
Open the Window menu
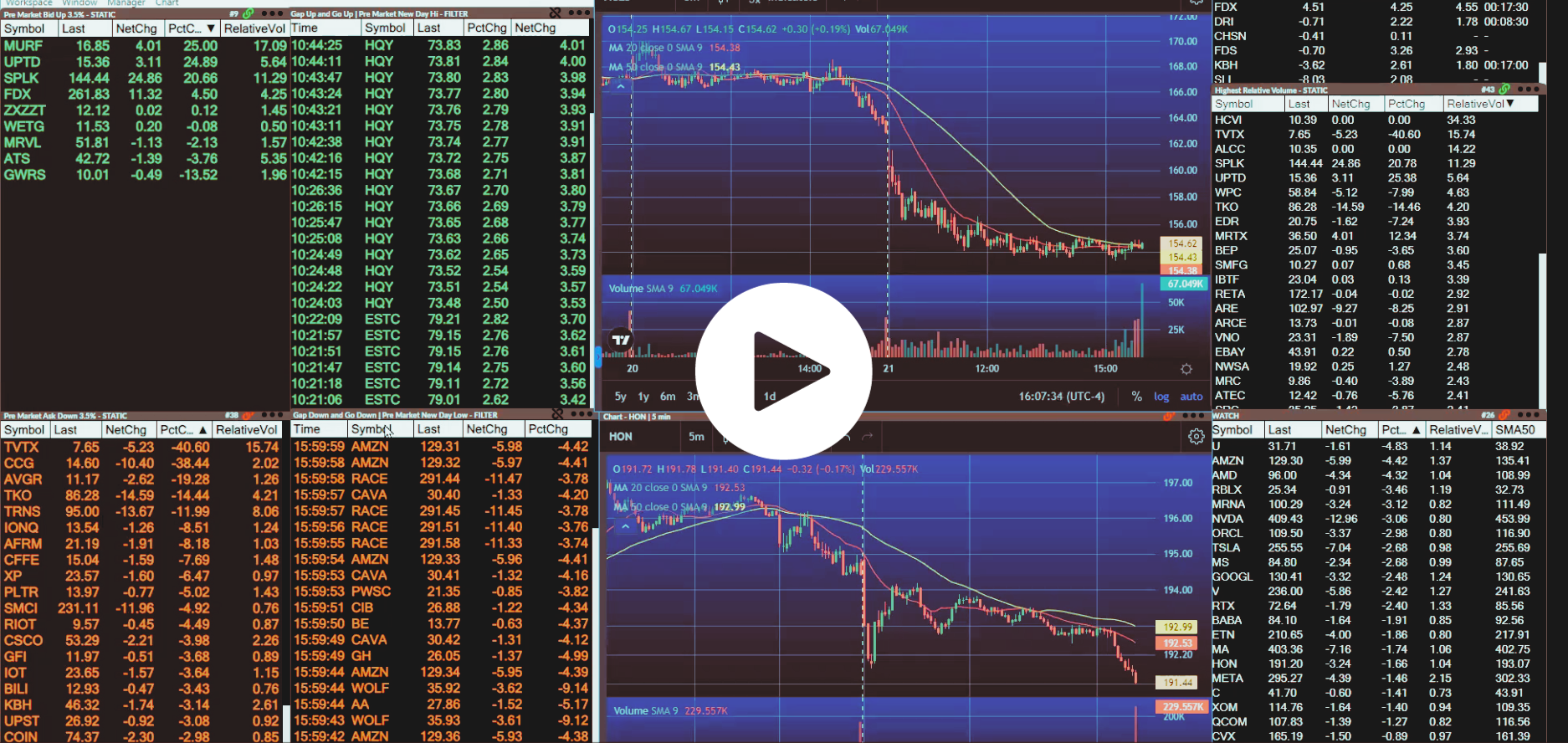(x=79, y=3)
